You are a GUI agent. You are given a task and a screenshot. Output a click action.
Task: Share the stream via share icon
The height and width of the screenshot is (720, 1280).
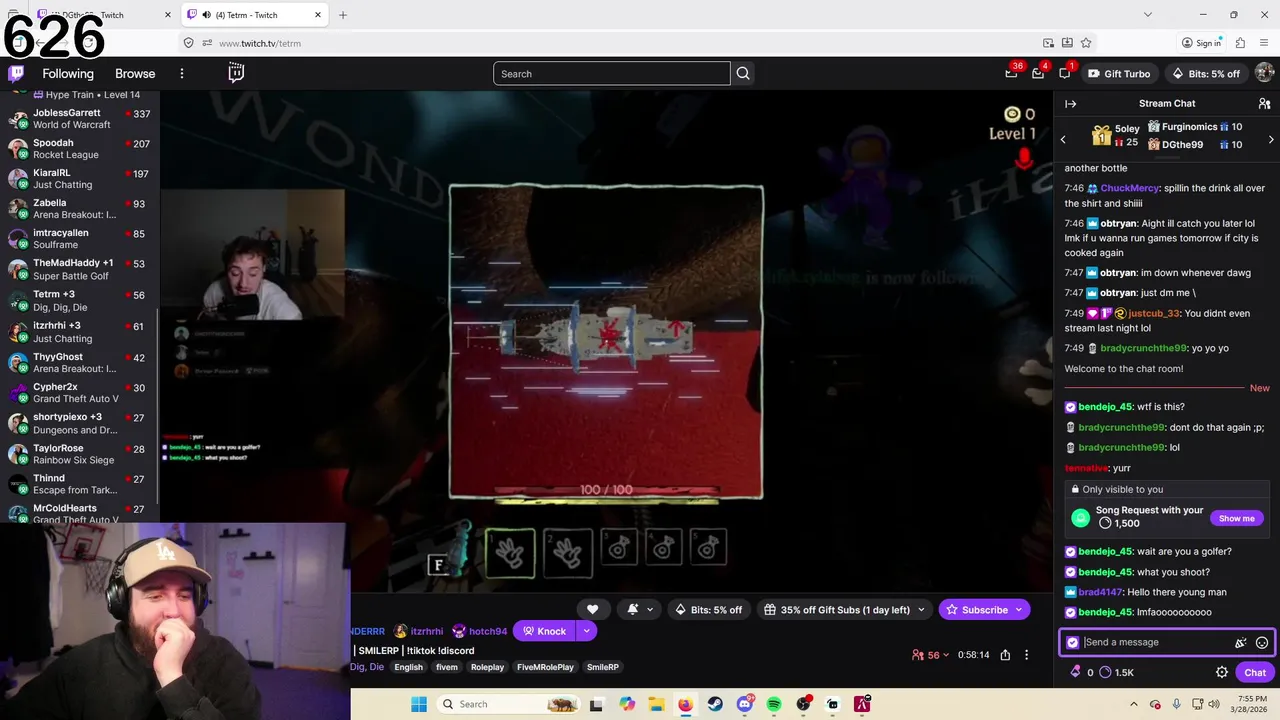pyautogui.click(x=1005, y=655)
